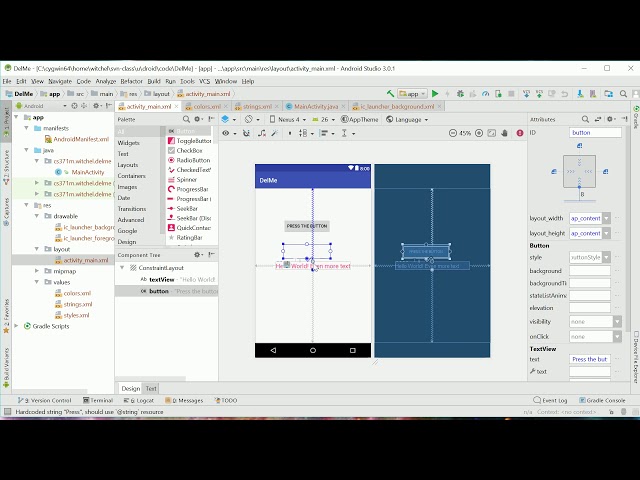
Task: Toggle the eye Show Constraints icon
Action: coord(228,133)
